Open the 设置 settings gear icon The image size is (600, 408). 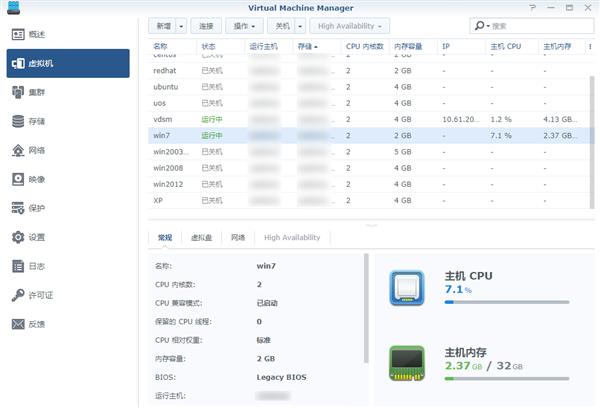click(18, 237)
